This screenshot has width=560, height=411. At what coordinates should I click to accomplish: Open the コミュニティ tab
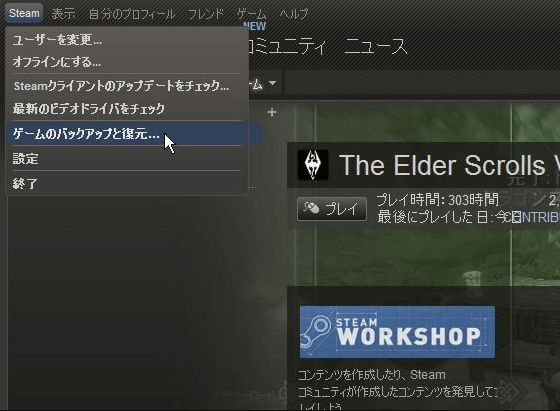coord(288,46)
